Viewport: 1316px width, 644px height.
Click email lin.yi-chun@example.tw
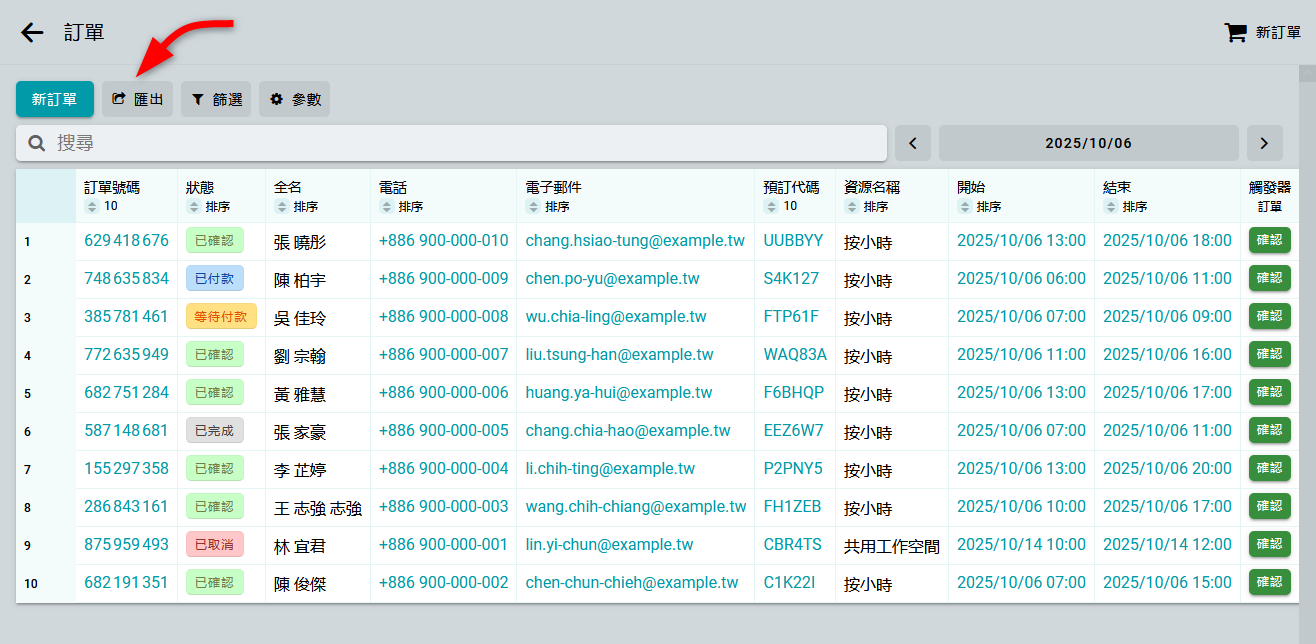coord(609,545)
